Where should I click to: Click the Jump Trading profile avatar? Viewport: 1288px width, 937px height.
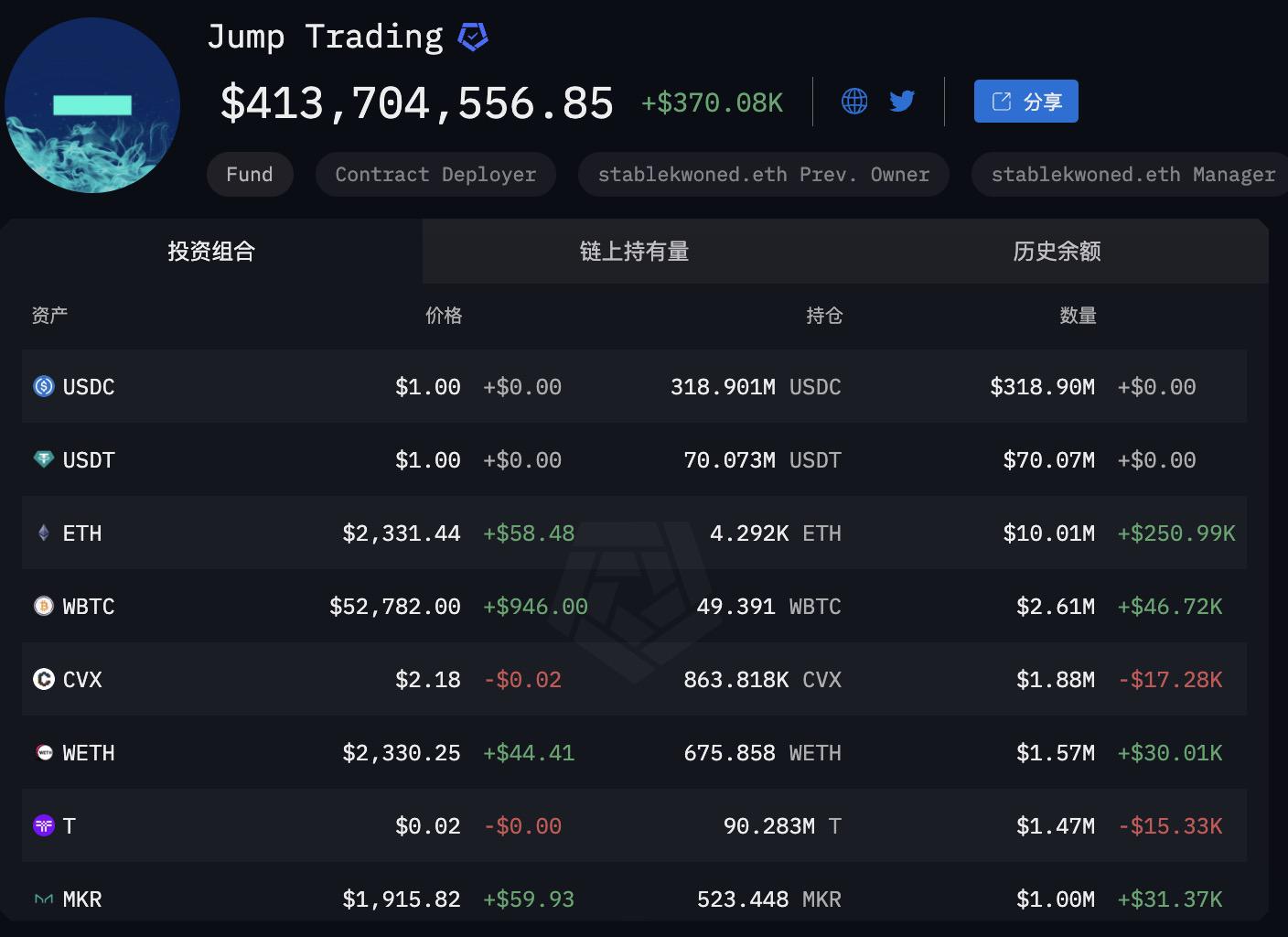pos(92,105)
